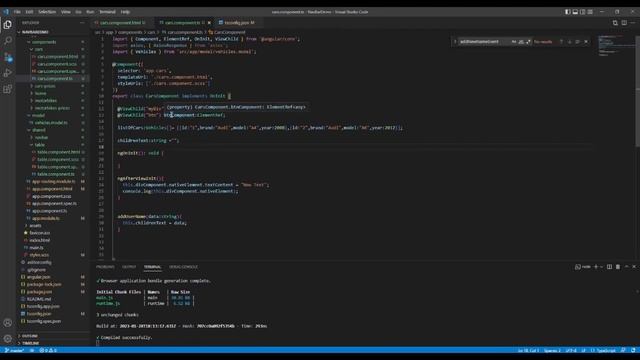The image size is (640, 360).
Task: Click the compare changes icon in editor toolbar
Action: [x=615, y=23]
